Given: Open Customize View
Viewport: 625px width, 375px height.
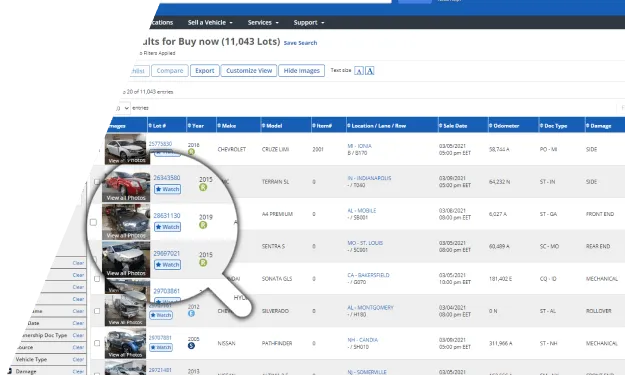Looking at the screenshot, I should (249, 71).
